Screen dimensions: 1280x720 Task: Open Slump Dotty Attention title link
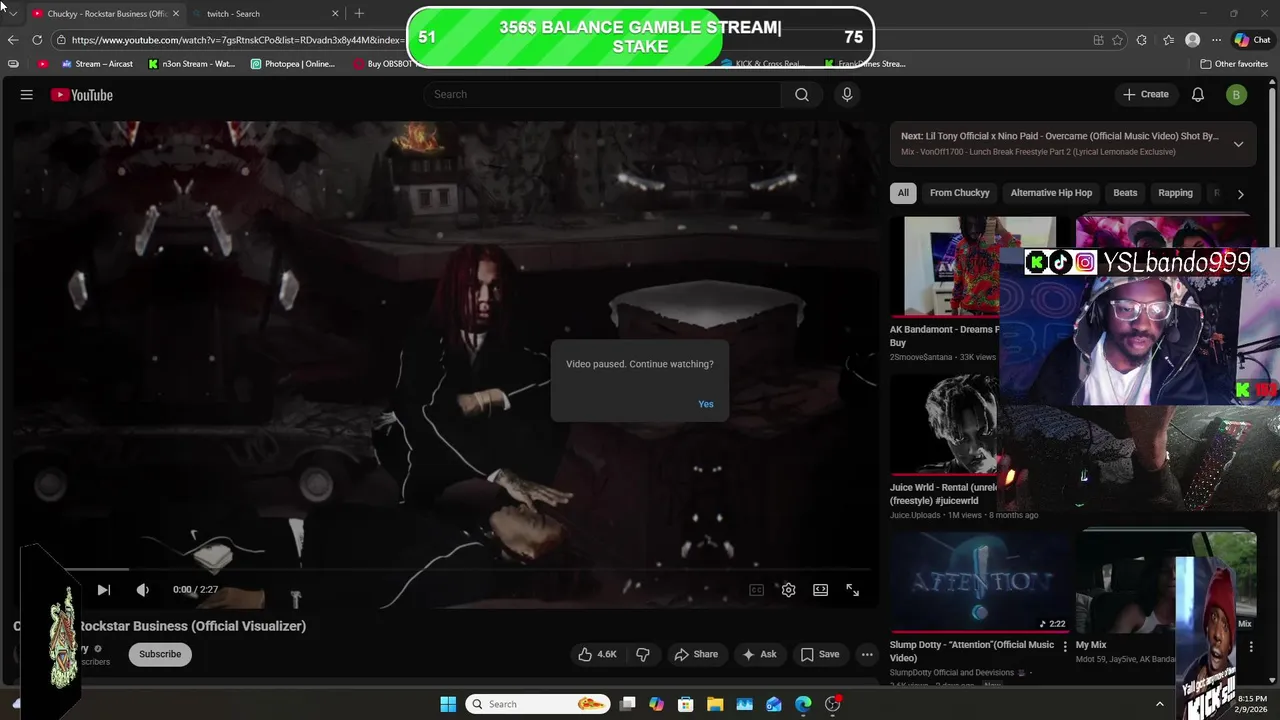click(x=972, y=651)
